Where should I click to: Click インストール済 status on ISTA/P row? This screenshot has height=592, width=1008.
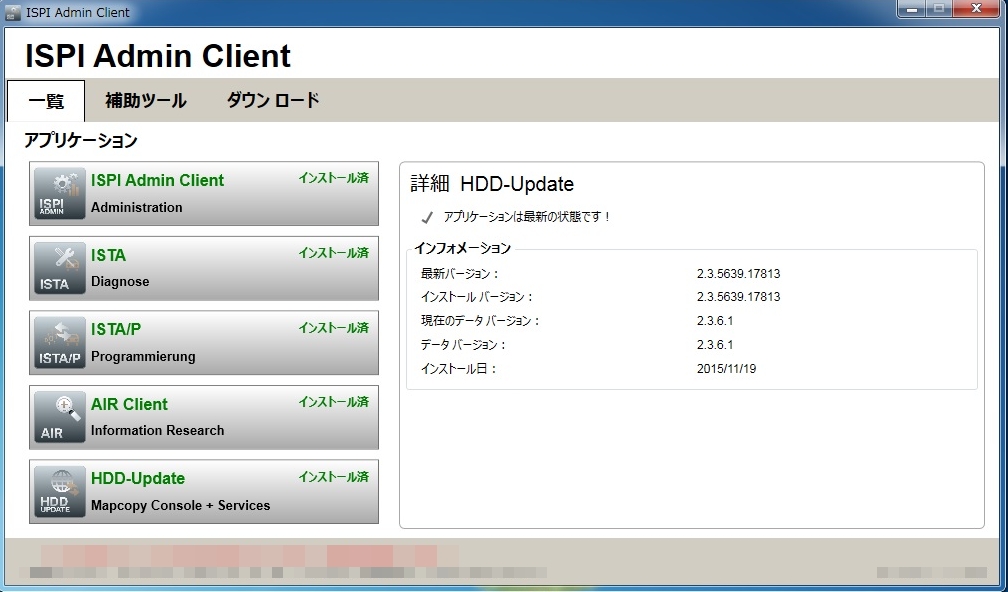[334, 328]
